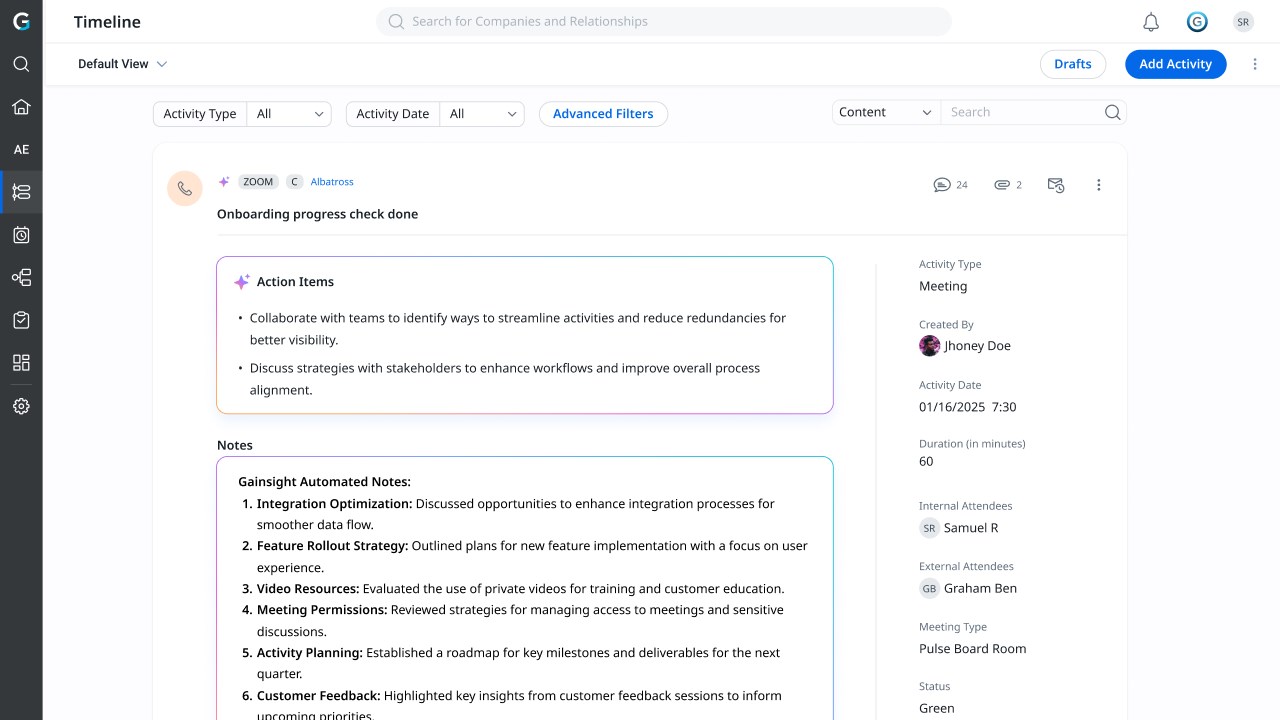View the 24 comments on the activity
The height and width of the screenshot is (720, 1280).
click(950, 185)
